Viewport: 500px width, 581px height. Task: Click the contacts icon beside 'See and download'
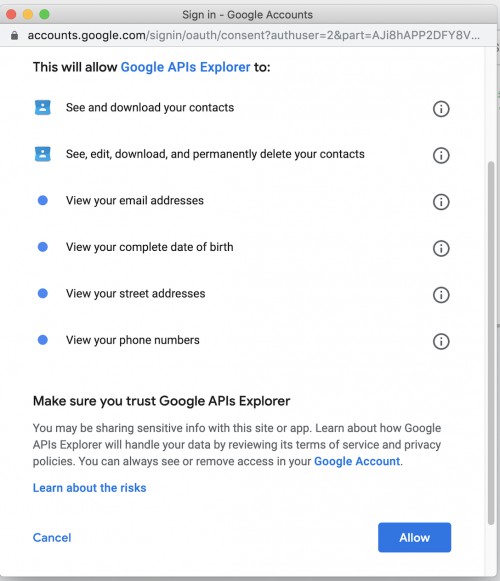pos(43,107)
